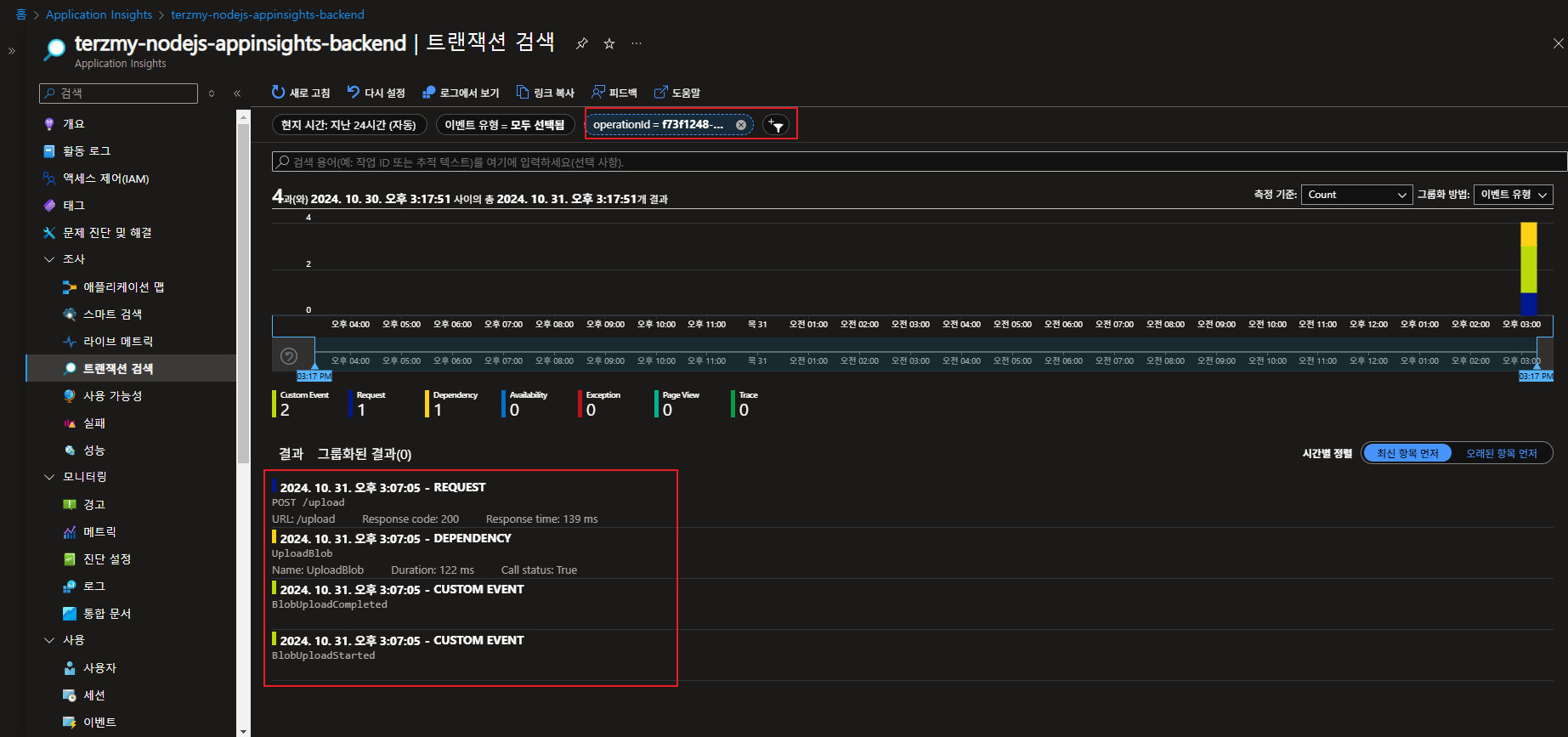This screenshot has height=737, width=1568.
Task: Click the stacked bar in the chart
Action: tap(1528, 269)
